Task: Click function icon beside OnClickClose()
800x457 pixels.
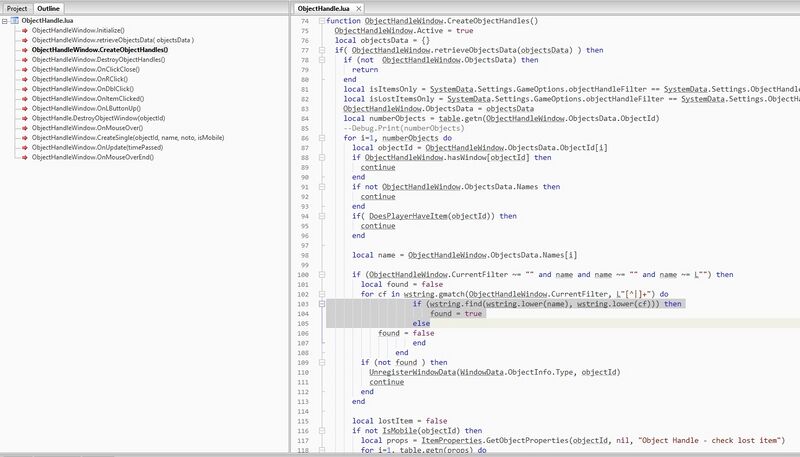Action: tap(24, 69)
